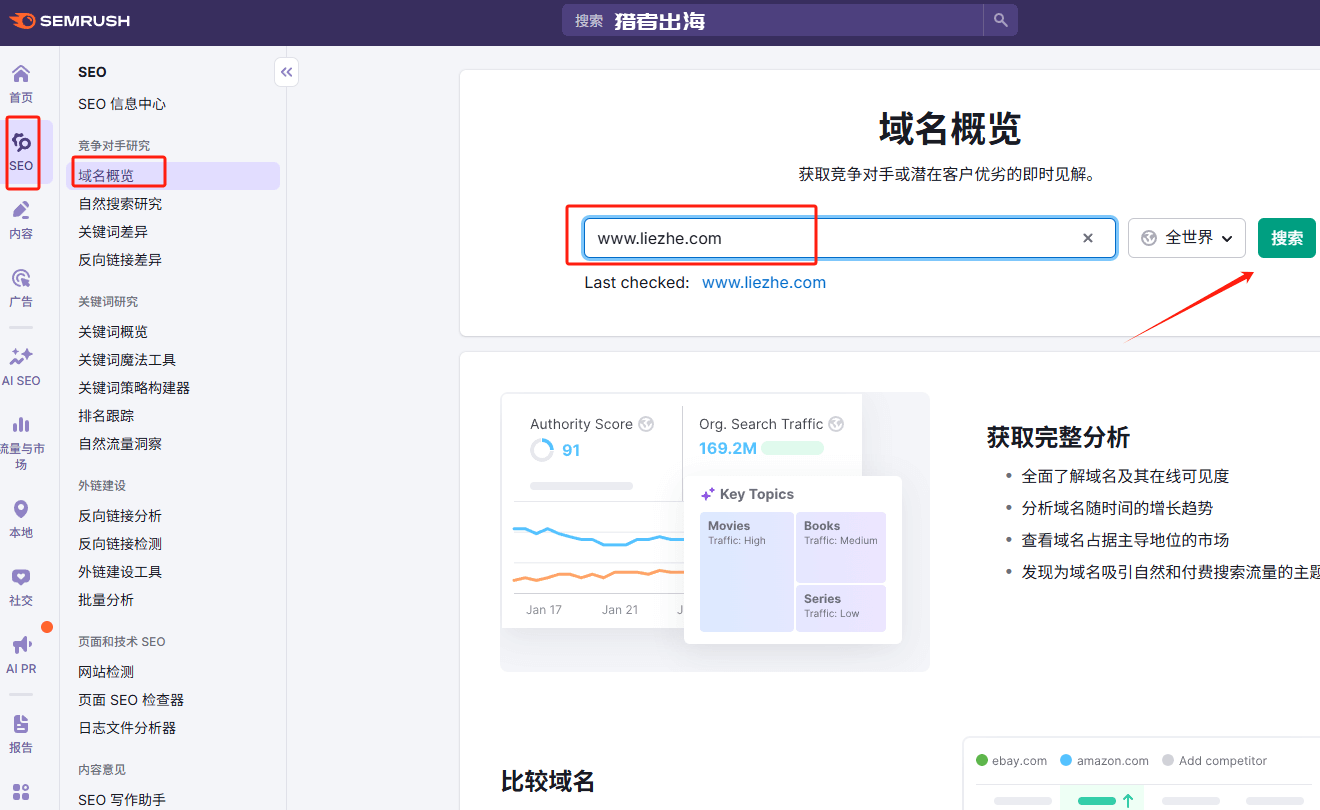Click the domain input field with www.liezhe.com

click(850, 238)
